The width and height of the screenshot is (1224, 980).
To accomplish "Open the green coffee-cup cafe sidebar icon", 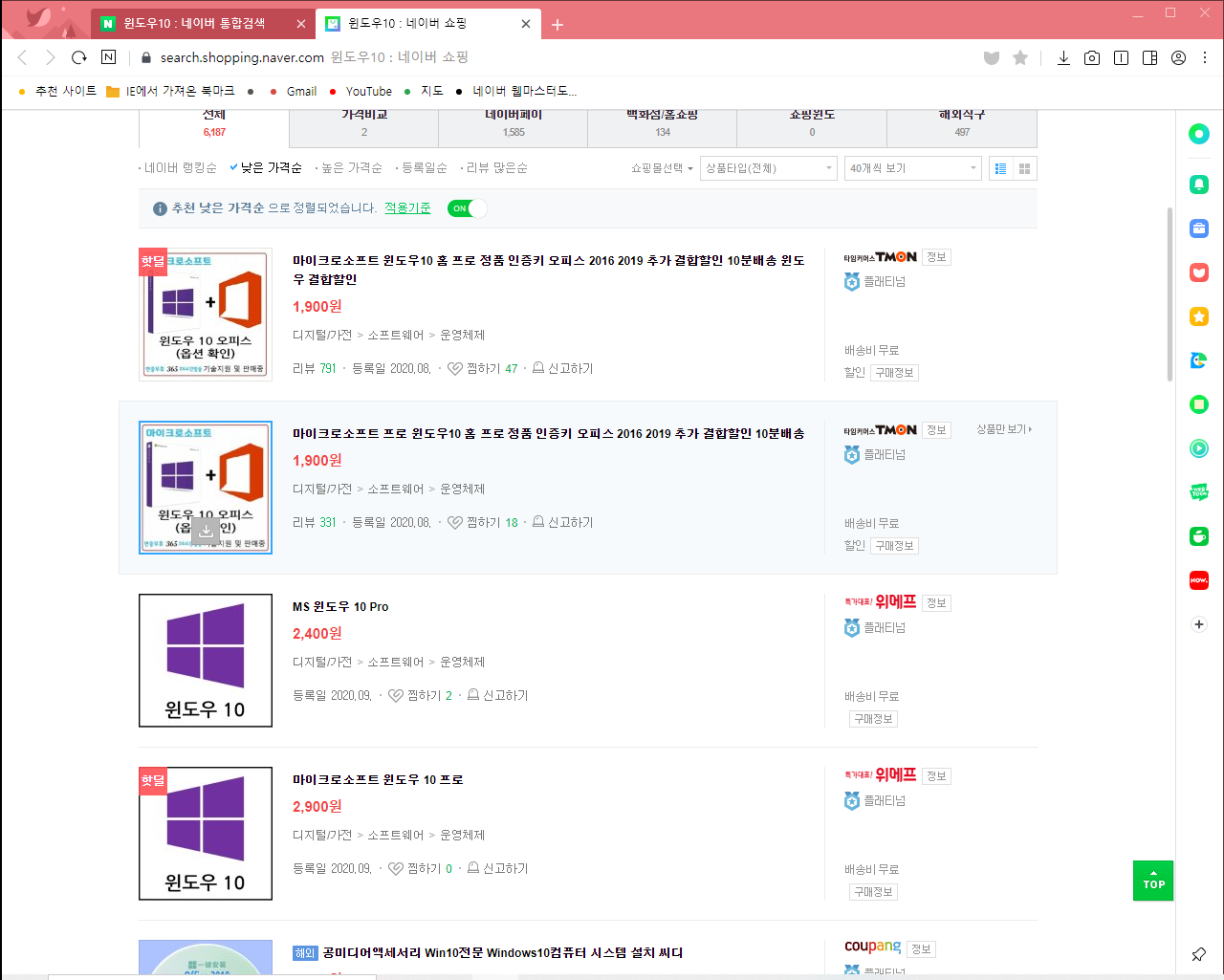I will [1199, 536].
